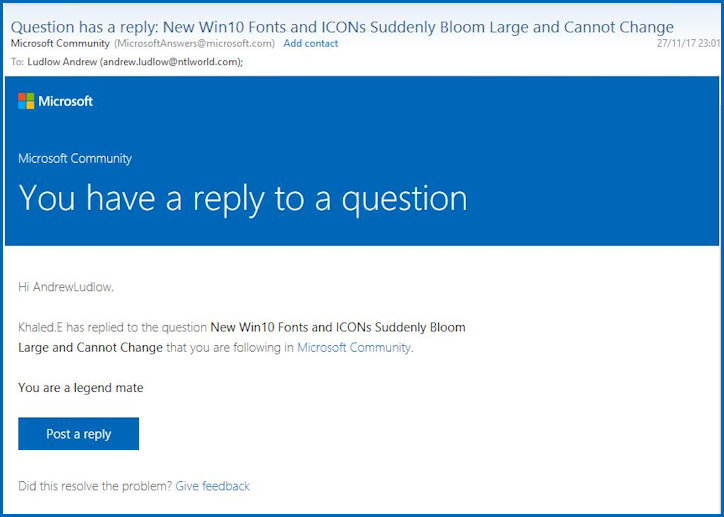The height and width of the screenshot is (517, 724).
Task: Click sender name Microsoft Community in email header
Action: pos(59,44)
